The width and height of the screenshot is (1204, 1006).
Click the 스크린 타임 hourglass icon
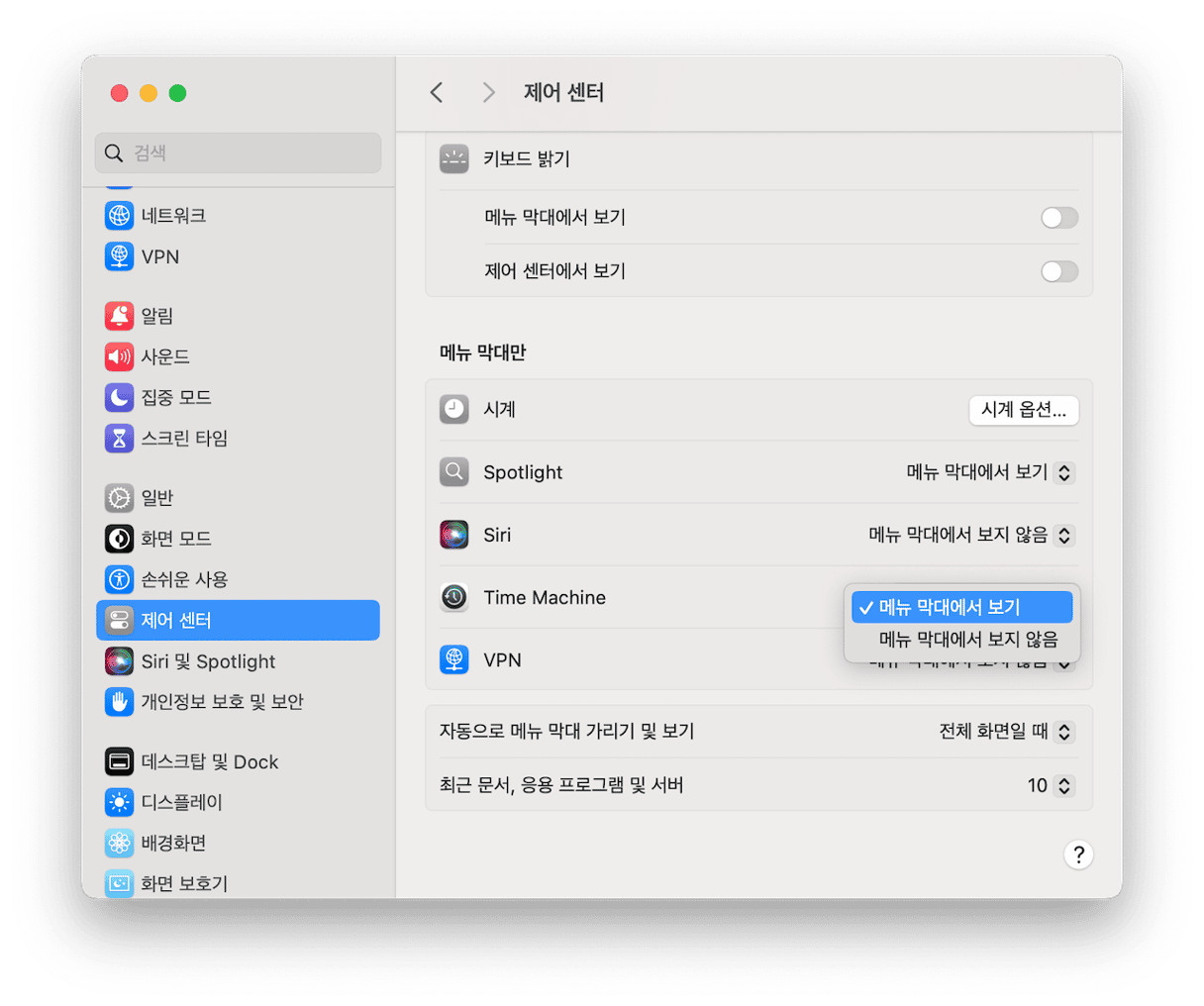[119, 438]
